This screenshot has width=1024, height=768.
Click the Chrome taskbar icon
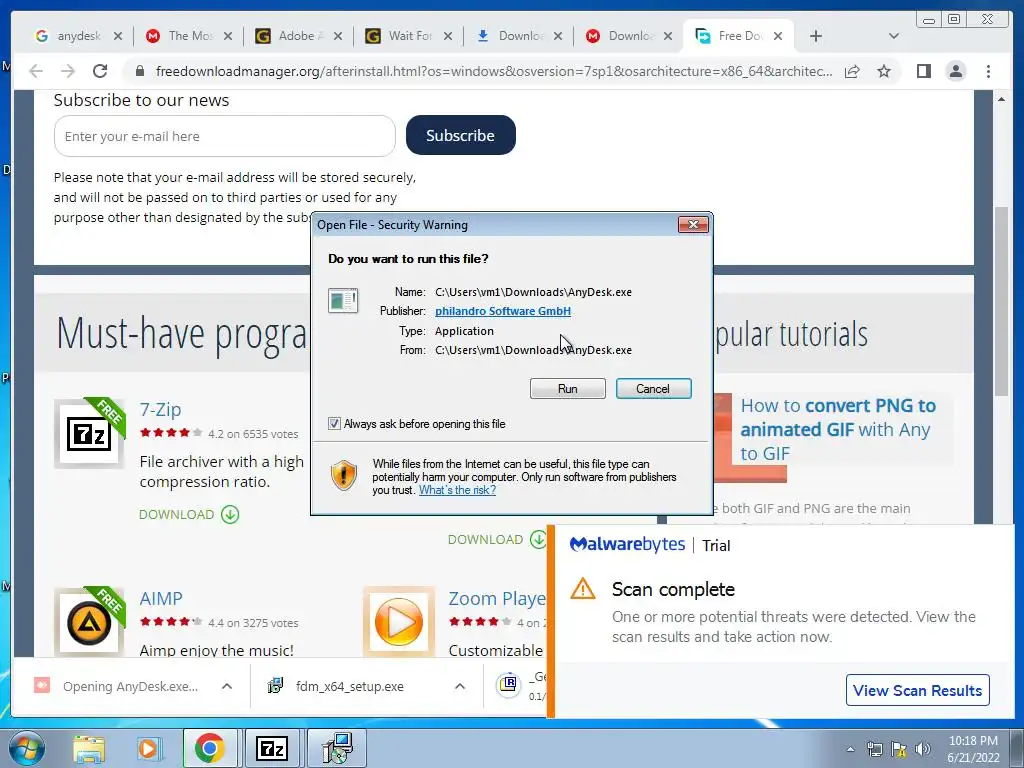(x=210, y=748)
